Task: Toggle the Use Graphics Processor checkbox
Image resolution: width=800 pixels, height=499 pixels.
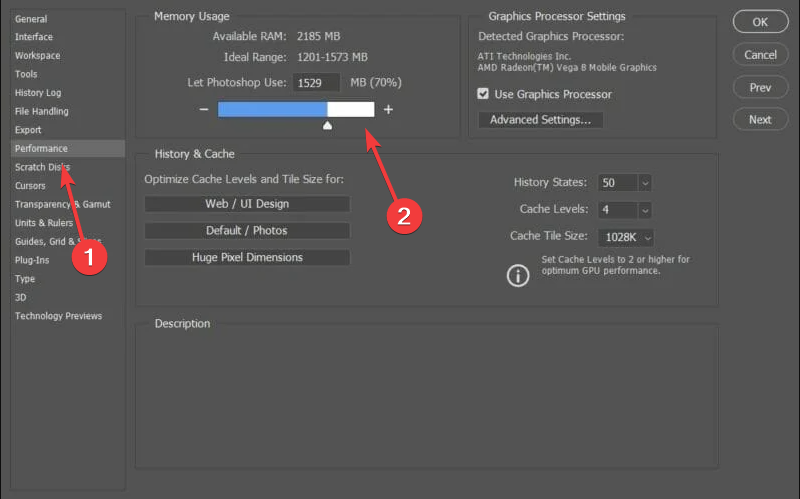Action: 483,94
